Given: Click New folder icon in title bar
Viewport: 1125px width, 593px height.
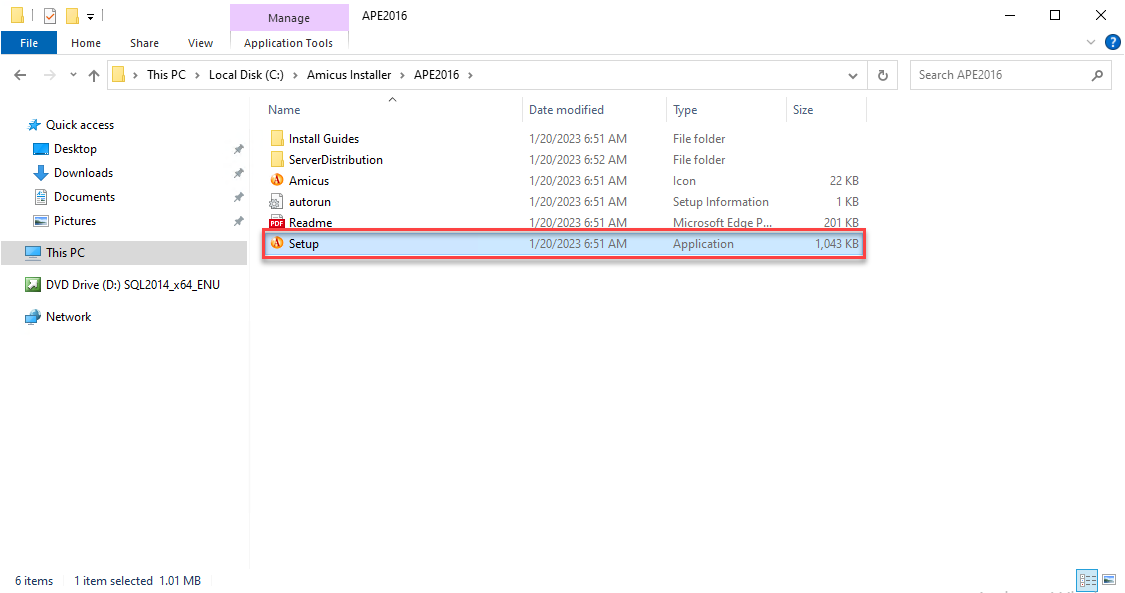Looking at the screenshot, I should [x=72, y=15].
